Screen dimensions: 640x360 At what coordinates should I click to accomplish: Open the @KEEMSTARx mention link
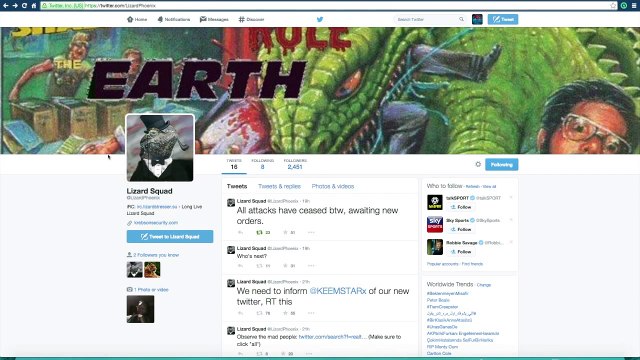click(338, 291)
